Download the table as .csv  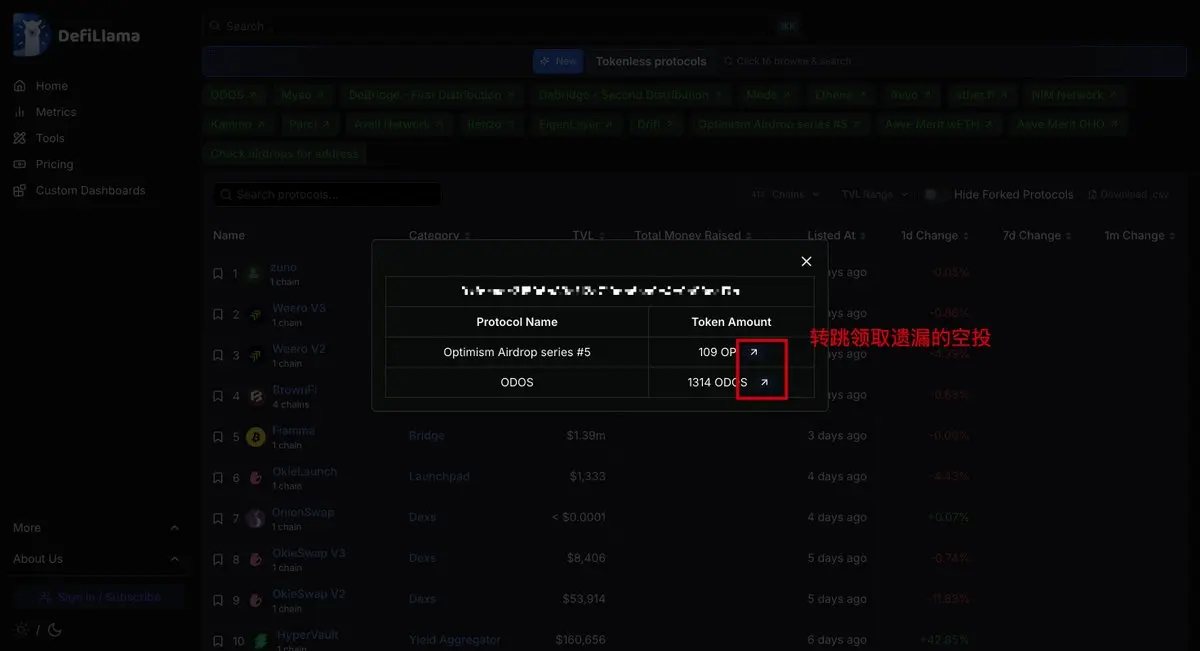tap(1128, 194)
